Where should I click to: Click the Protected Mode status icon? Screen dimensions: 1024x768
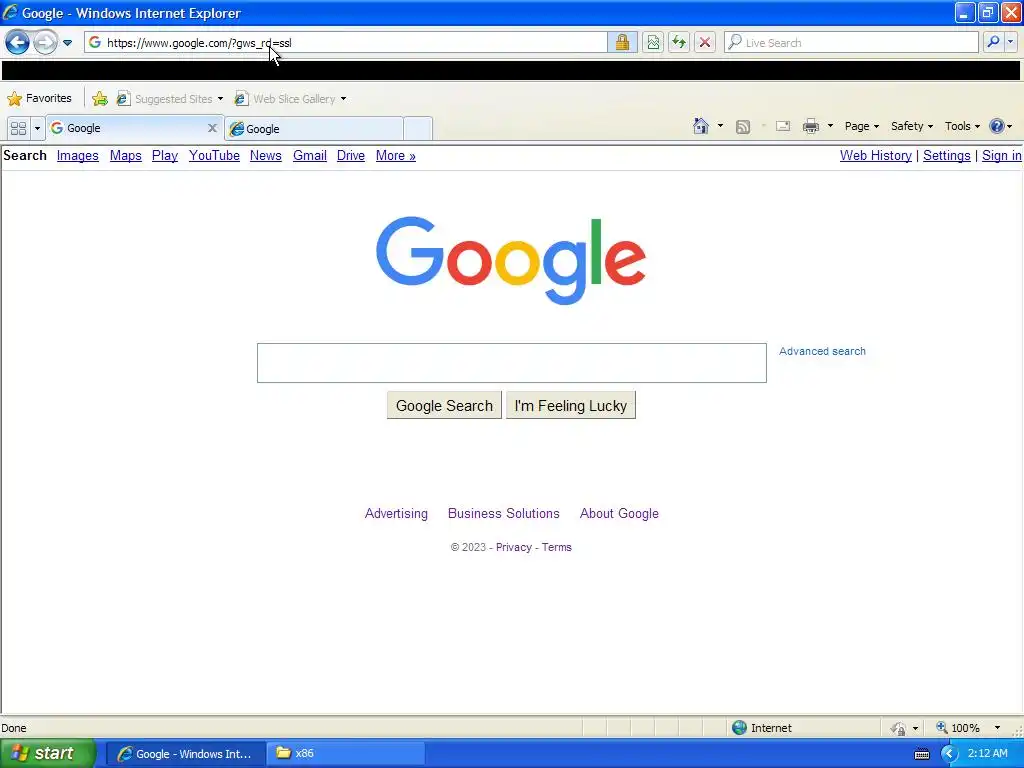[899, 728]
